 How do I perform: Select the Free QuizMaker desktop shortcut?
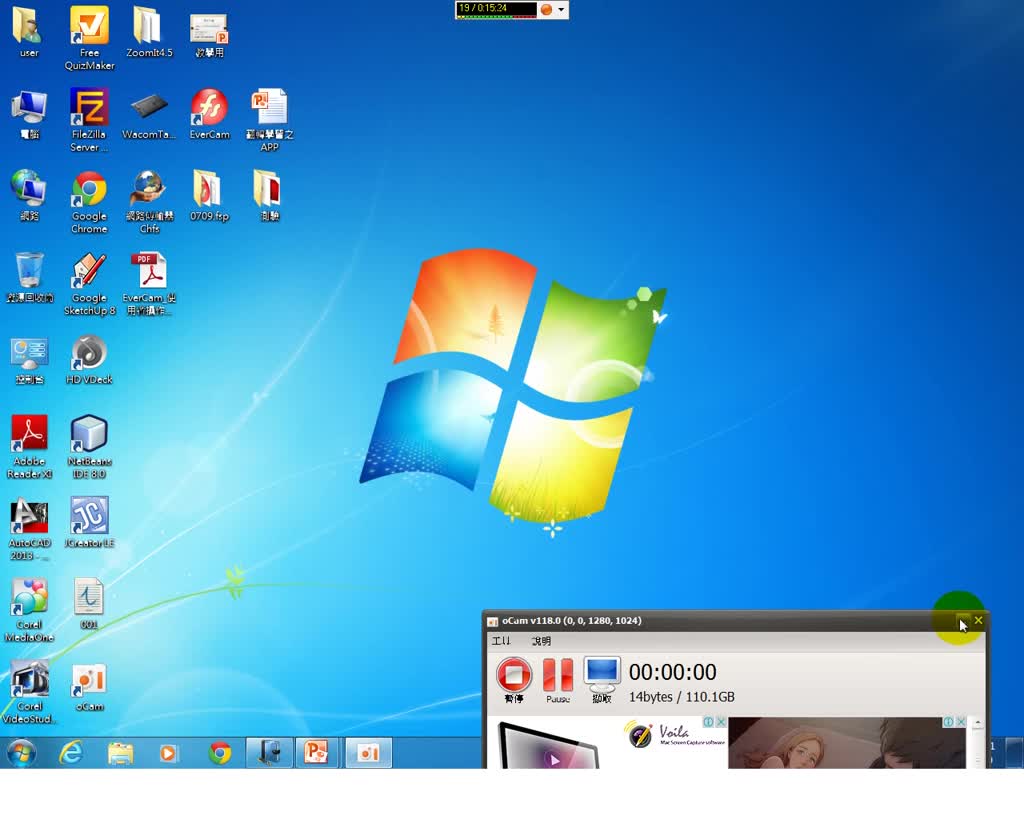click(89, 37)
